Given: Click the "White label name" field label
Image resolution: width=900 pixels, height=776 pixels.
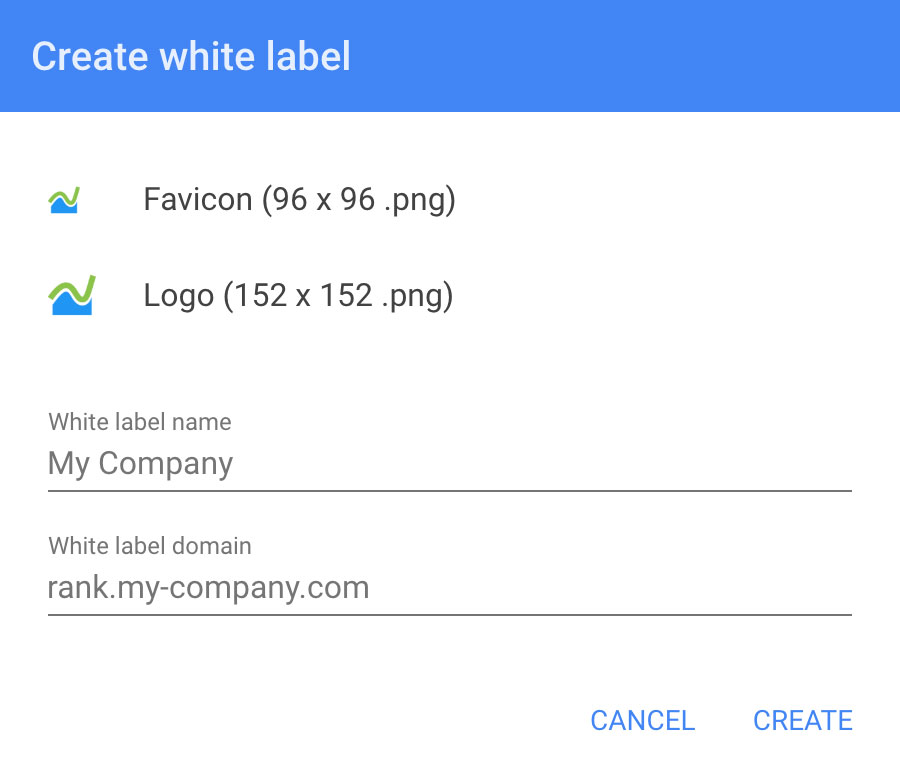Looking at the screenshot, I should (140, 422).
